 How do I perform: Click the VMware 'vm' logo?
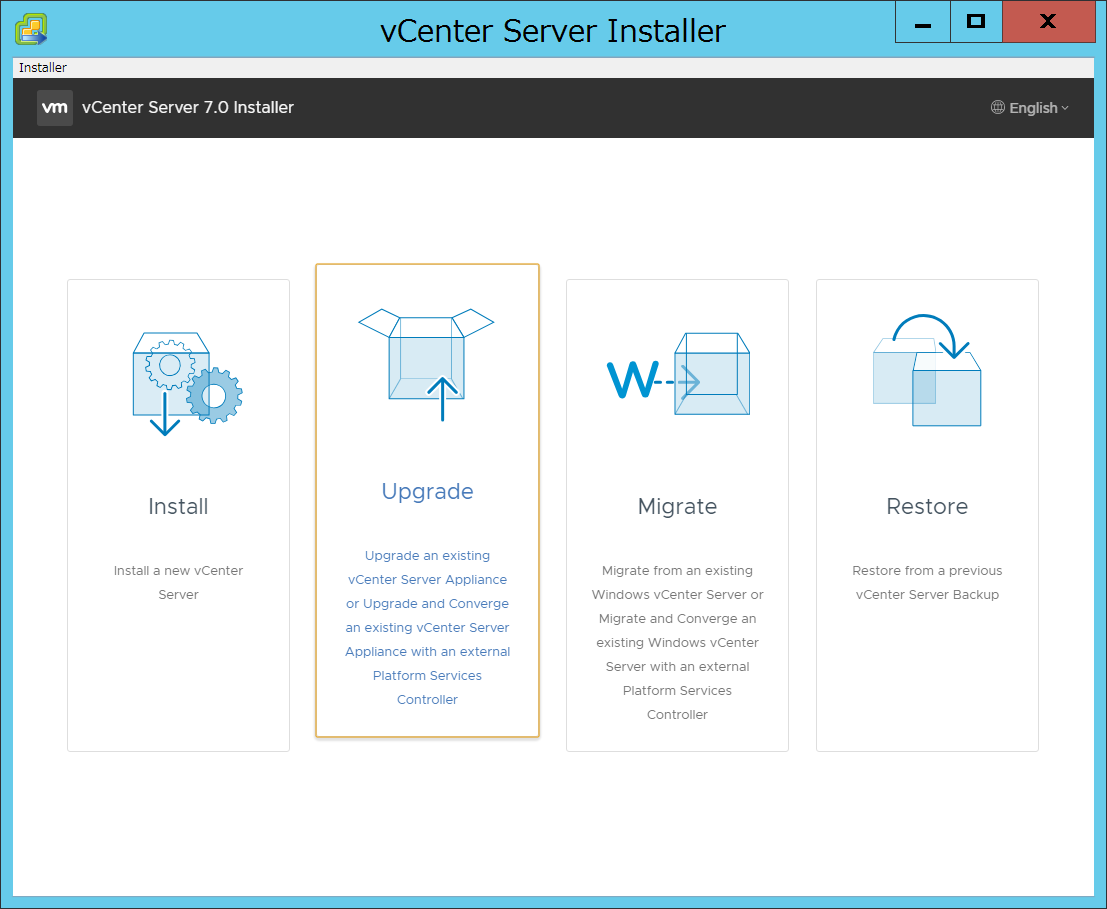(x=55, y=108)
